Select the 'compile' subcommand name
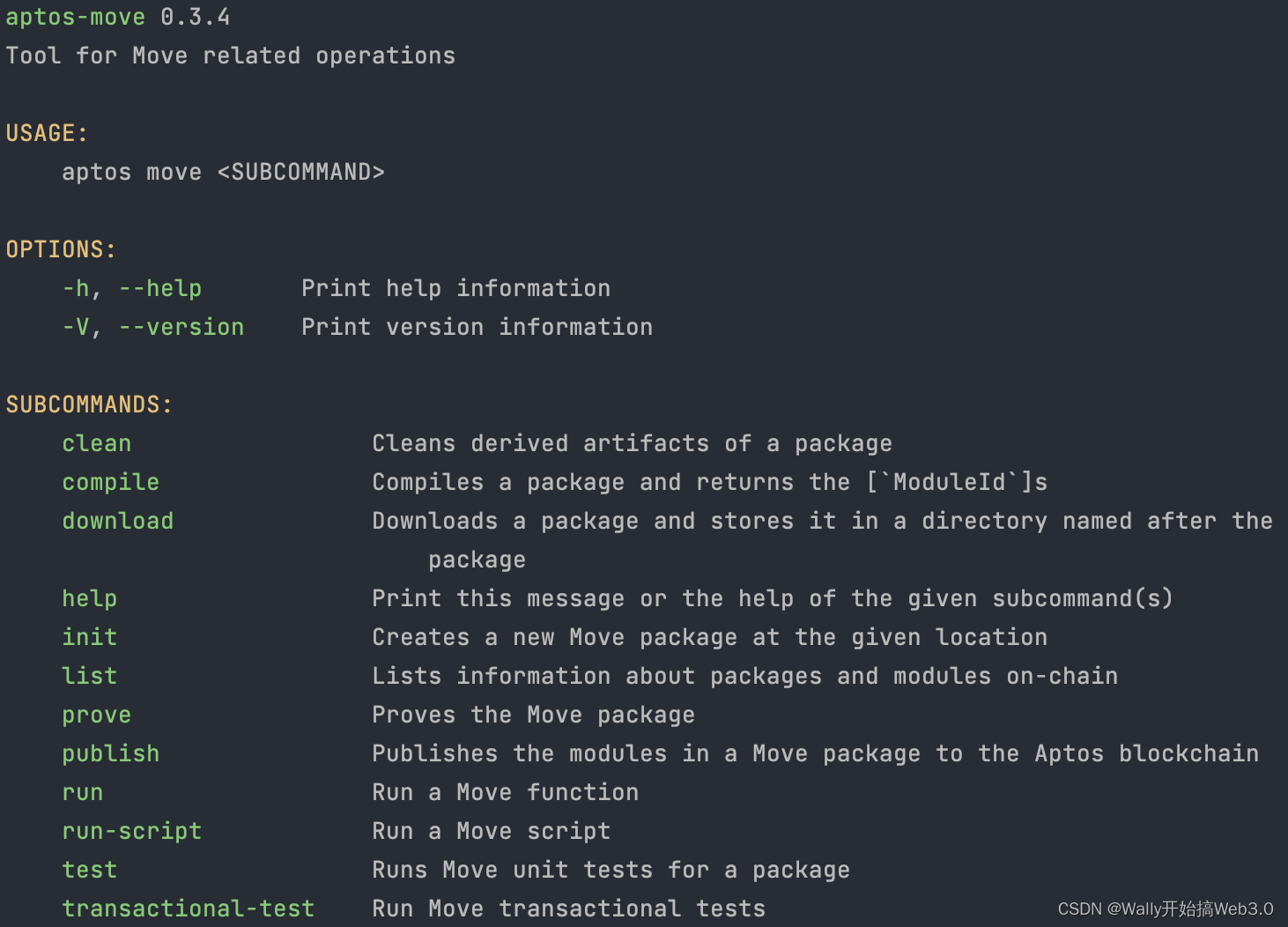The width and height of the screenshot is (1288, 927). 111,483
